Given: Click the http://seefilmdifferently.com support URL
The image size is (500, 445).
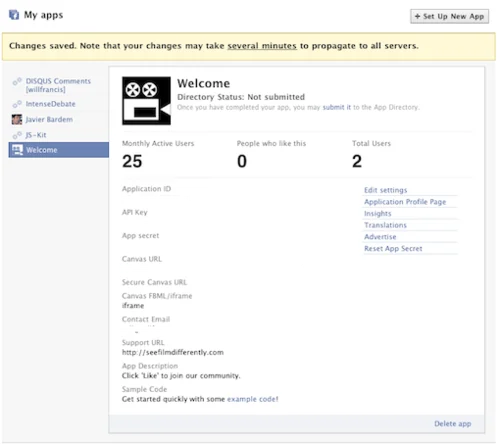Looking at the screenshot, I should pyautogui.click(x=173, y=352).
